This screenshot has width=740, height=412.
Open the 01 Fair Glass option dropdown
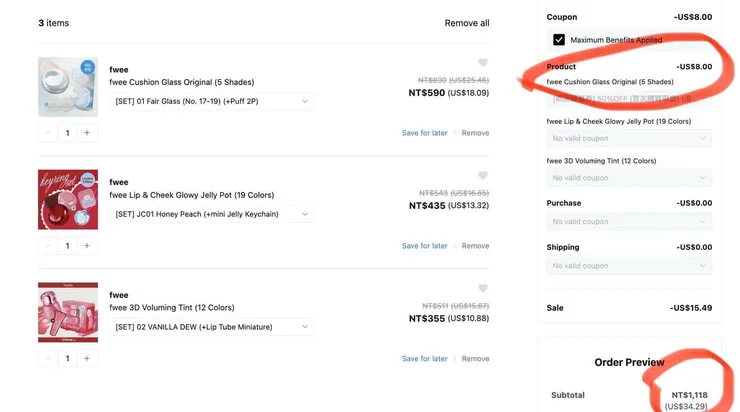coord(211,101)
